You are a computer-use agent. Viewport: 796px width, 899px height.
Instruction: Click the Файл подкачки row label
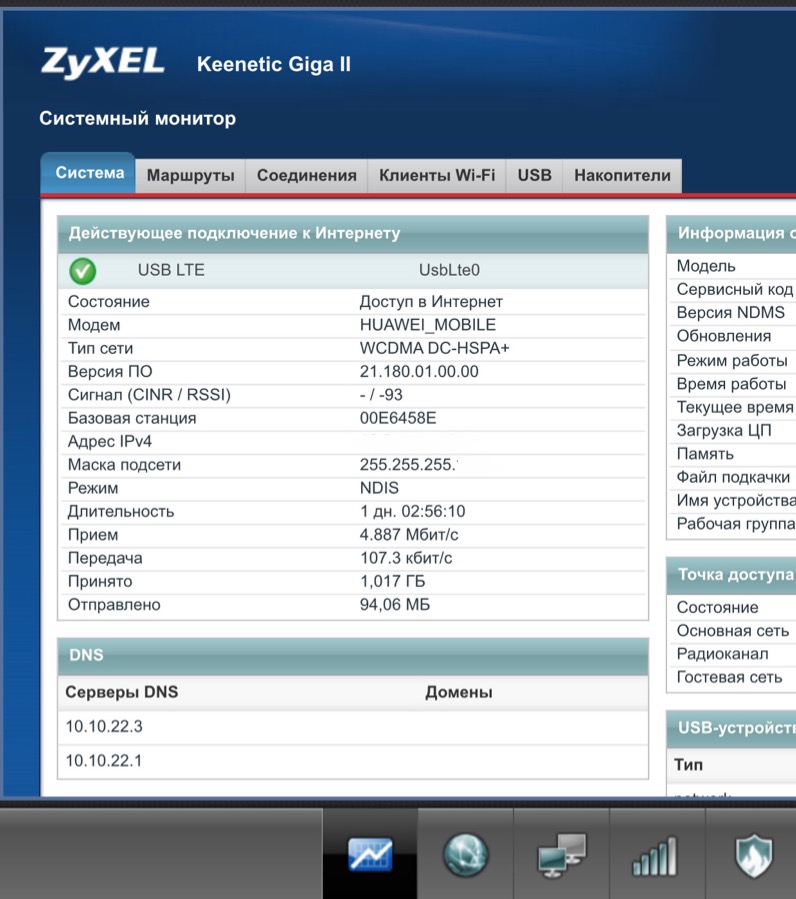[733, 478]
